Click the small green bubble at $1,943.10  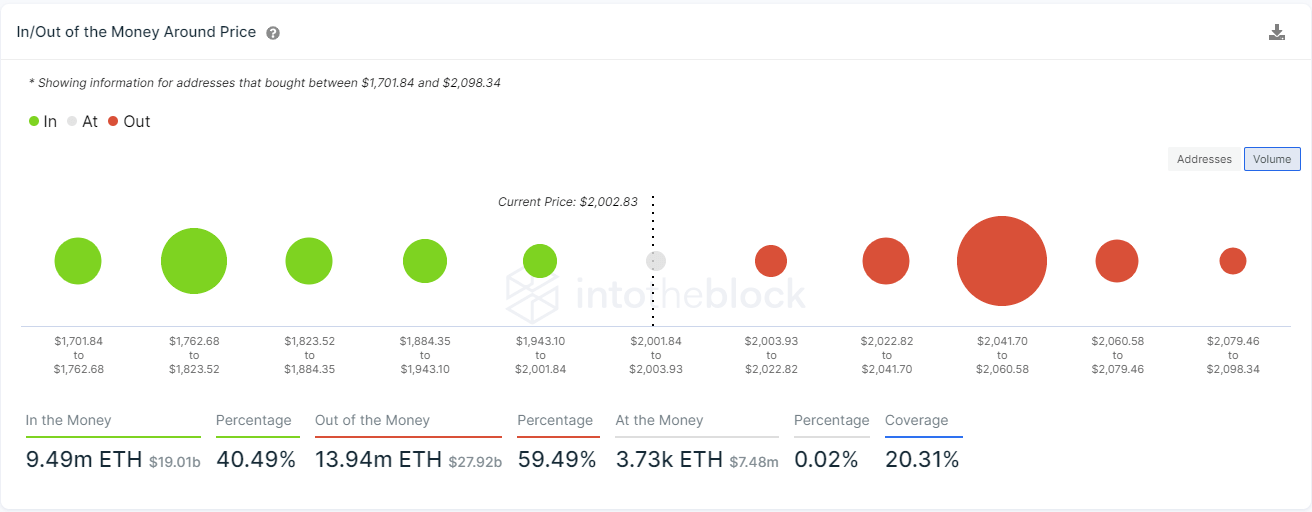click(540, 261)
